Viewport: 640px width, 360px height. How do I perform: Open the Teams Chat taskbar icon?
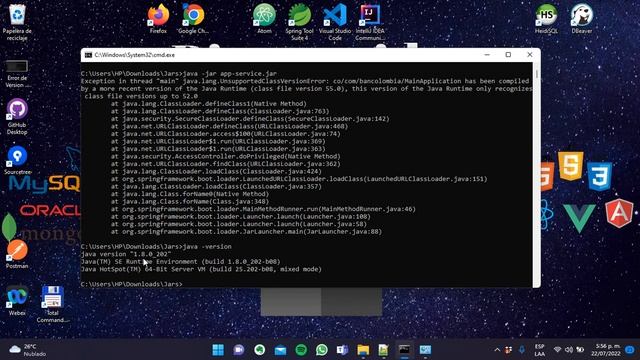239,350
